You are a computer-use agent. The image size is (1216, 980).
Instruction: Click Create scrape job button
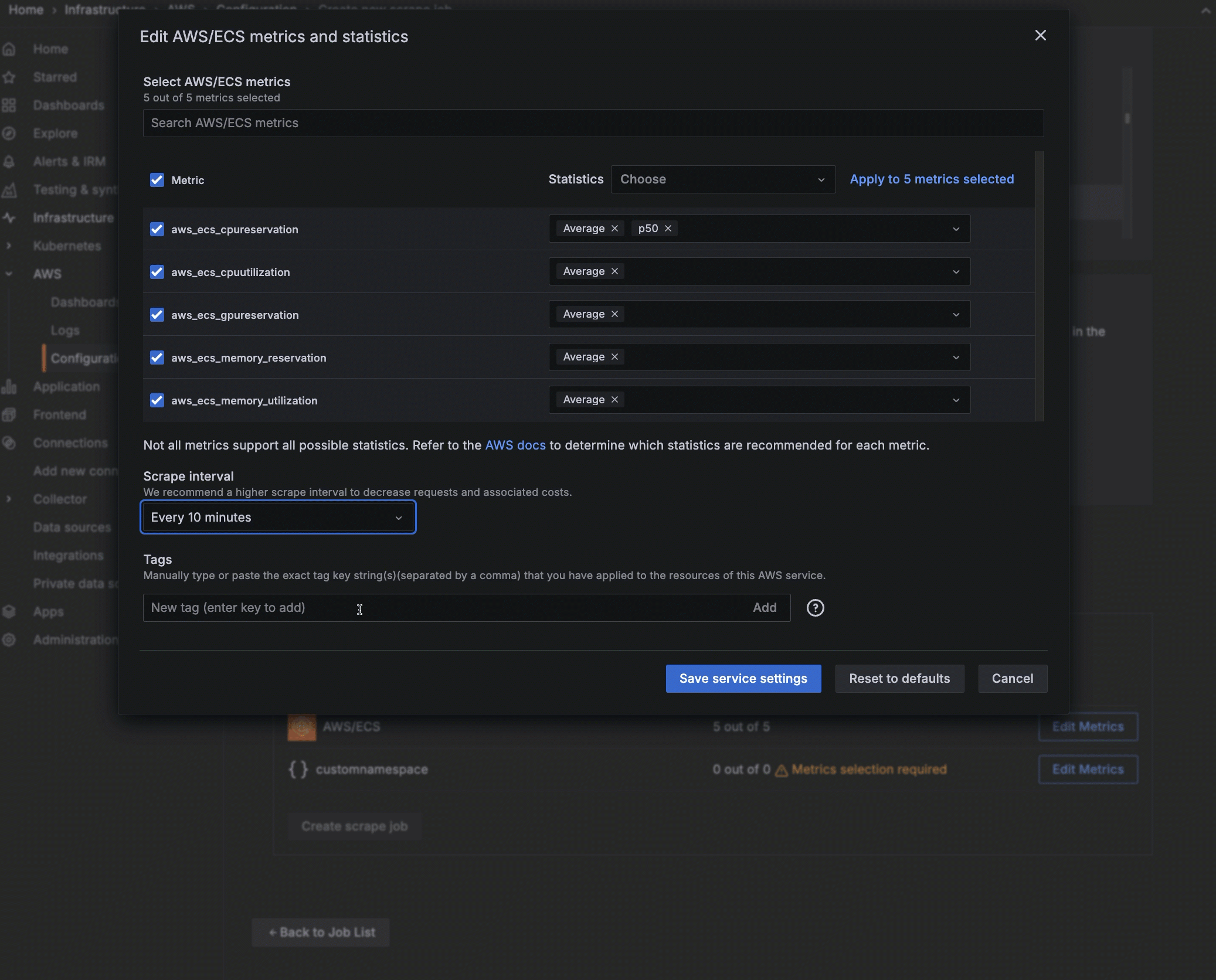click(x=354, y=826)
